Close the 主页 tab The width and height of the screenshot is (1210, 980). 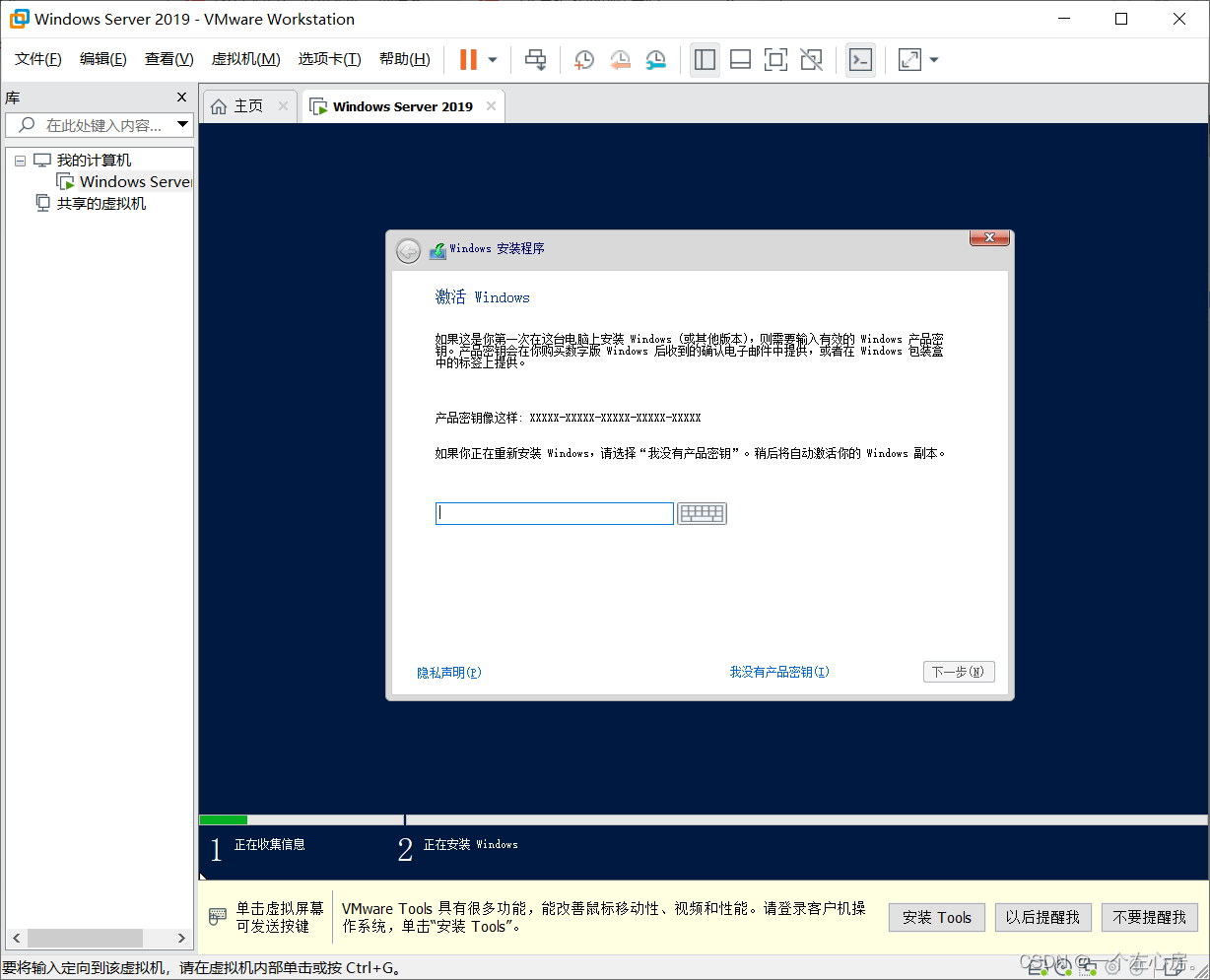[x=283, y=106]
